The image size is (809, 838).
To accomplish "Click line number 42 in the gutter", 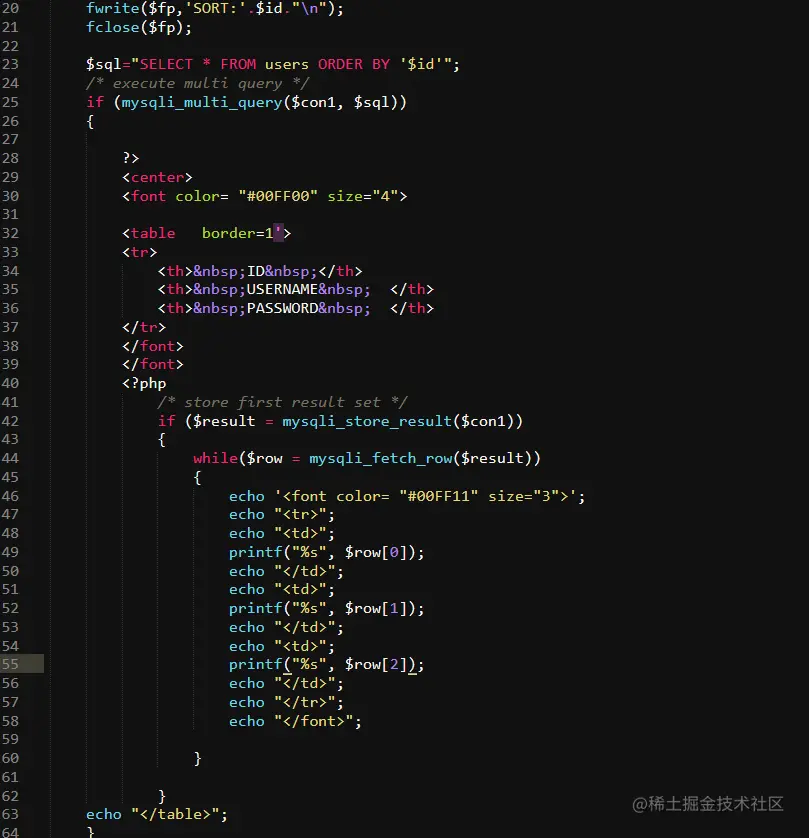I will pos(10,422).
